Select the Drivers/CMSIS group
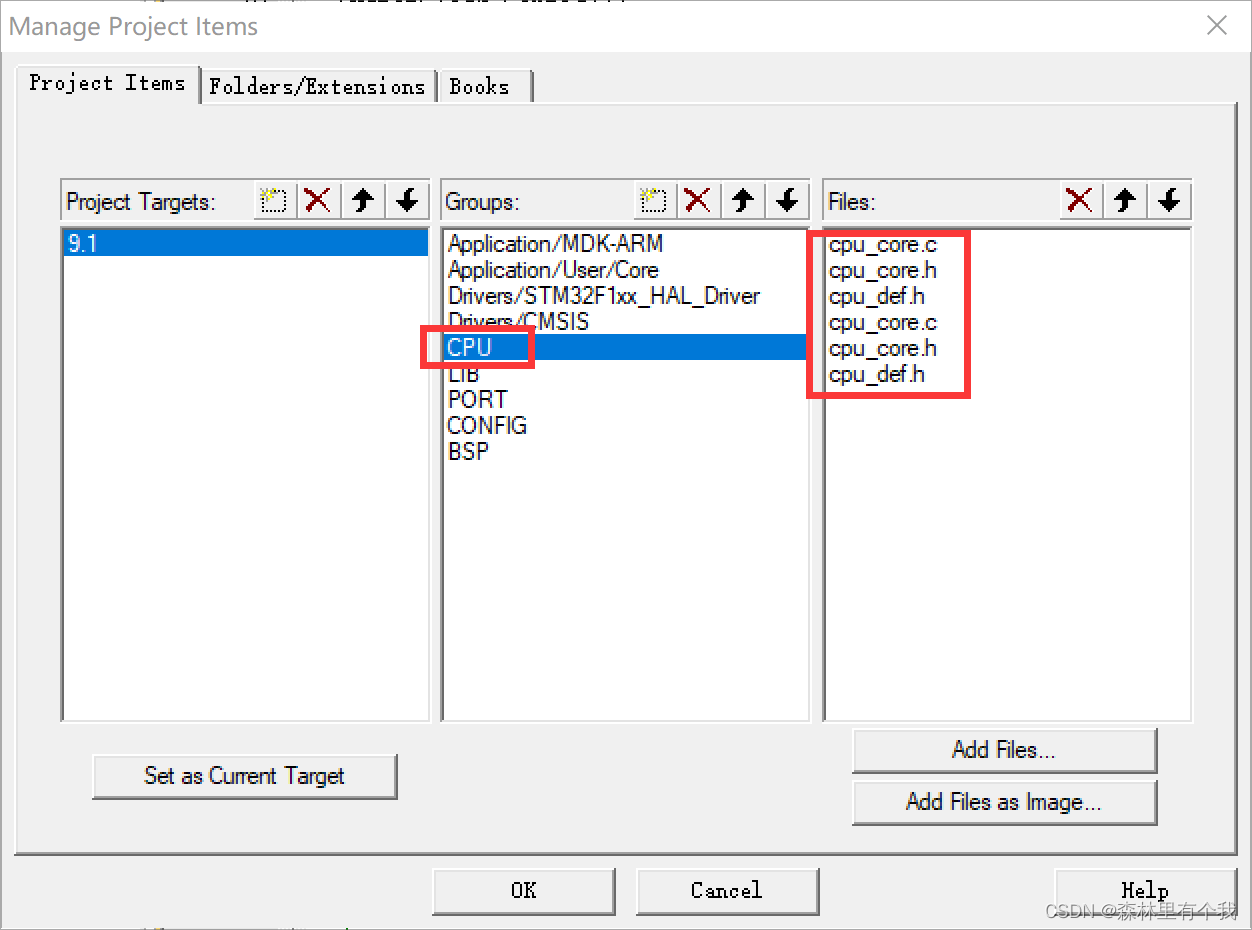 point(625,322)
